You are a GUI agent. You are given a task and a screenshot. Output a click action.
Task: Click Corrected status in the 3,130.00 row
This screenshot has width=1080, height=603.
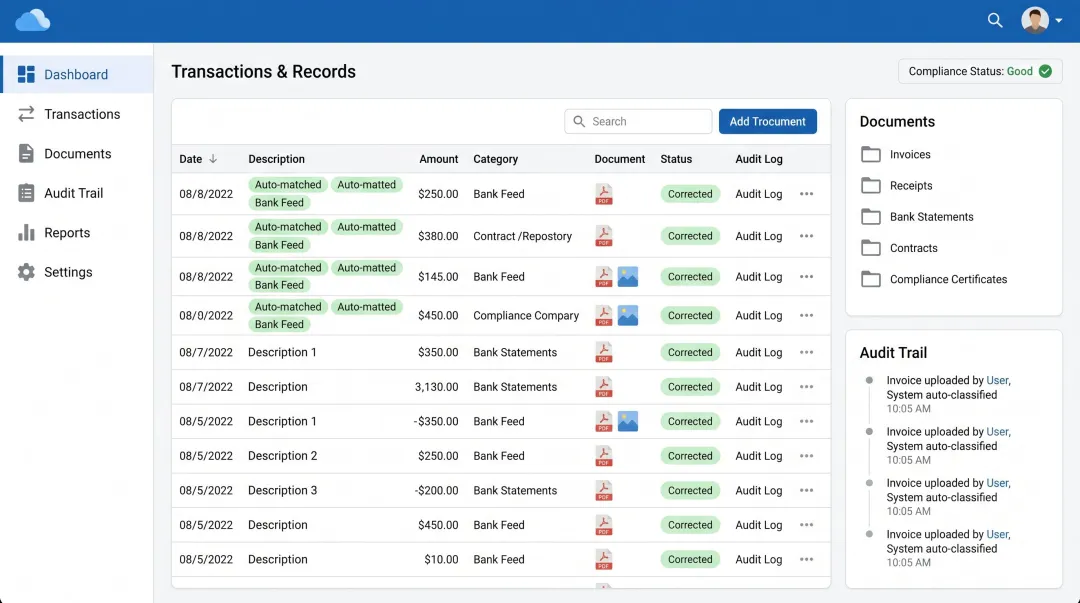[x=690, y=387]
